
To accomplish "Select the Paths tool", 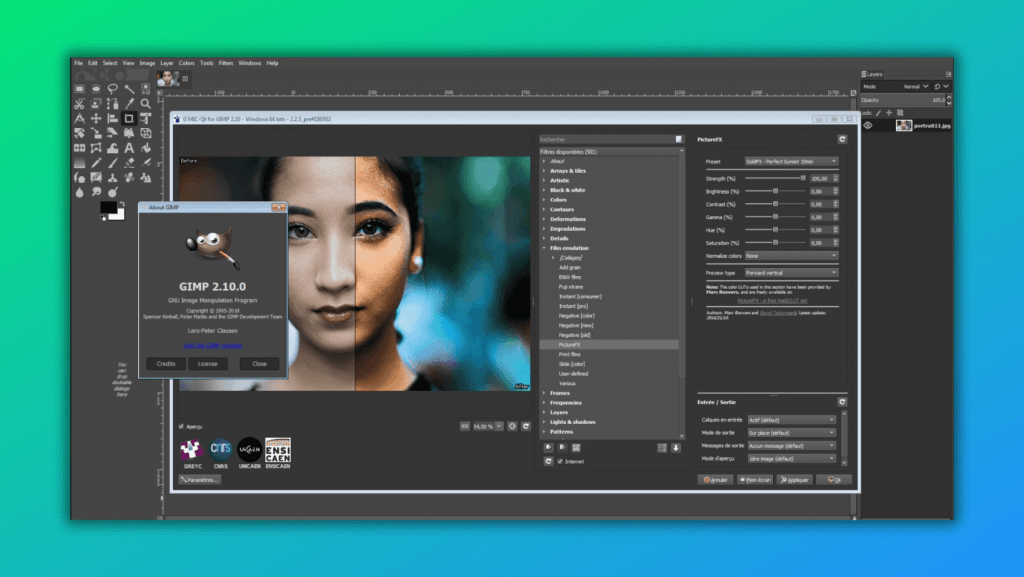I will [112, 104].
